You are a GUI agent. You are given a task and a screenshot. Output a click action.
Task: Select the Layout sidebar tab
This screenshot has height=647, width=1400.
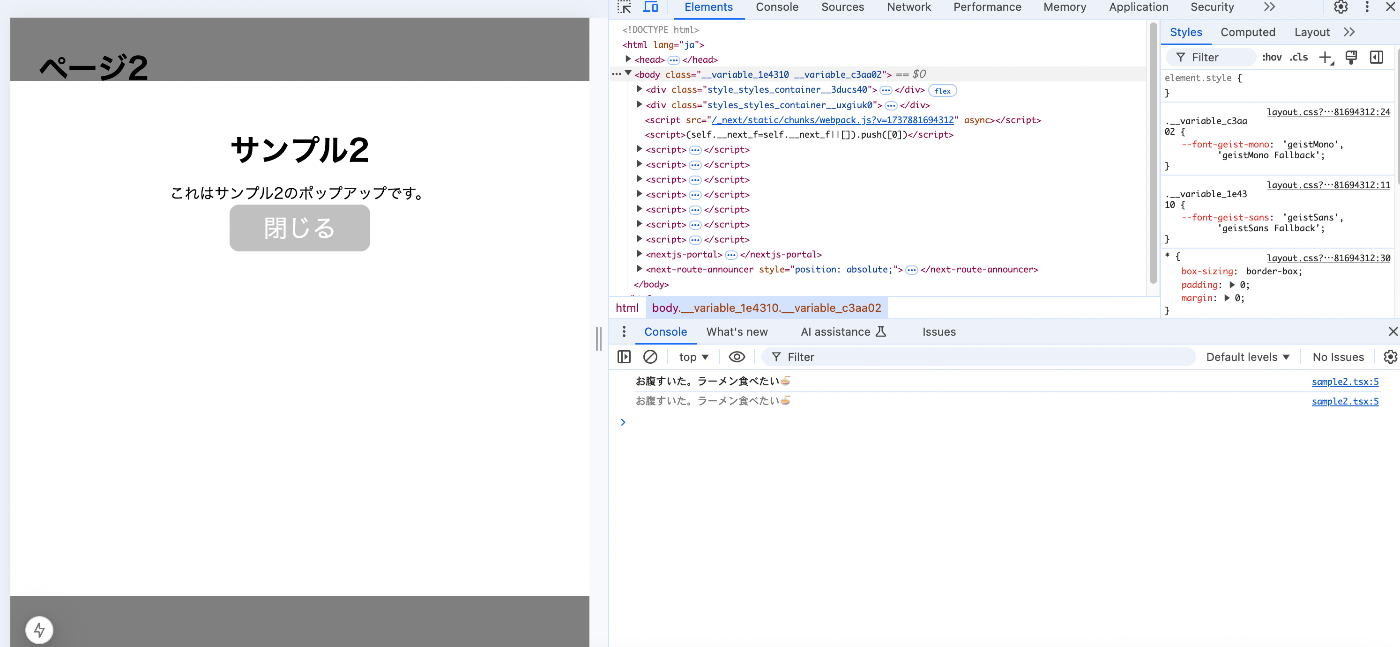tap(1312, 32)
